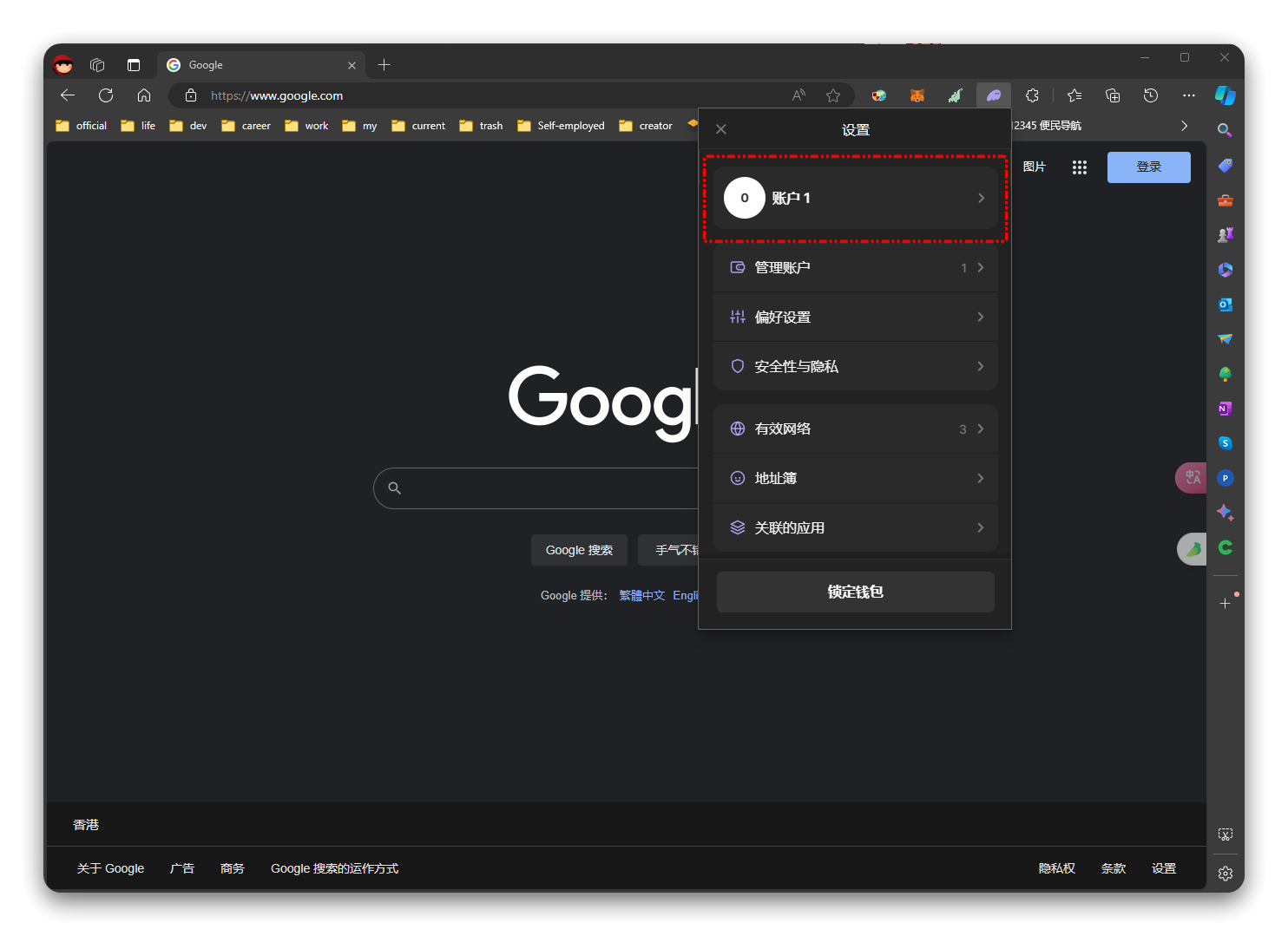1288x936 pixels.
Task: Click the 锁定钱包 lock wallet button
Action: point(855,592)
